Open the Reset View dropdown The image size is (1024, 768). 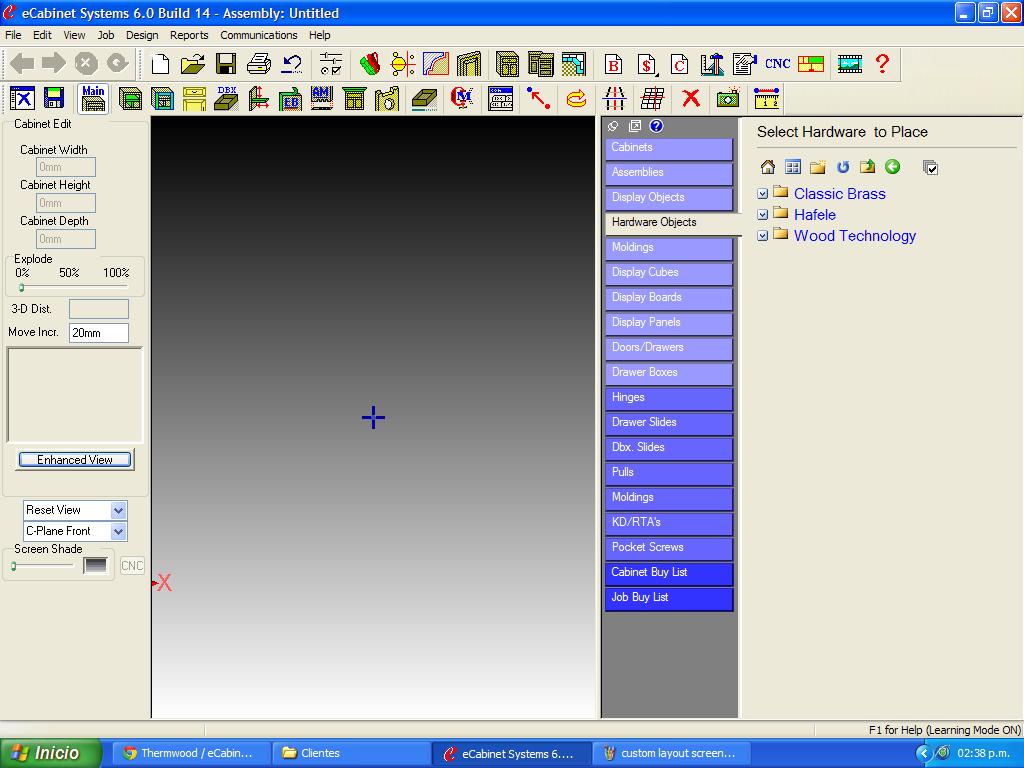click(118, 510)
